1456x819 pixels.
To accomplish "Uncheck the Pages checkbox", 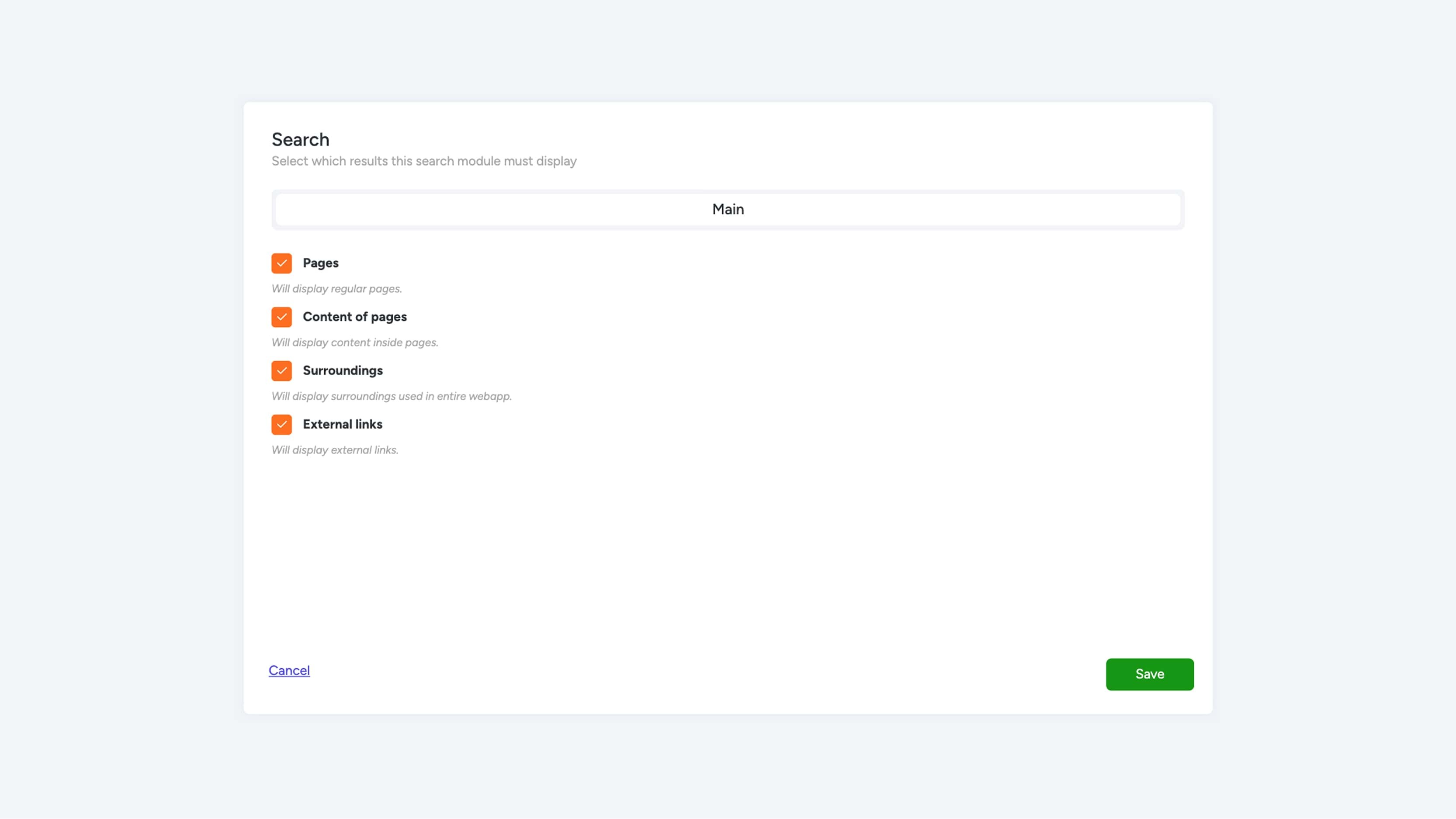I will 281,263.
